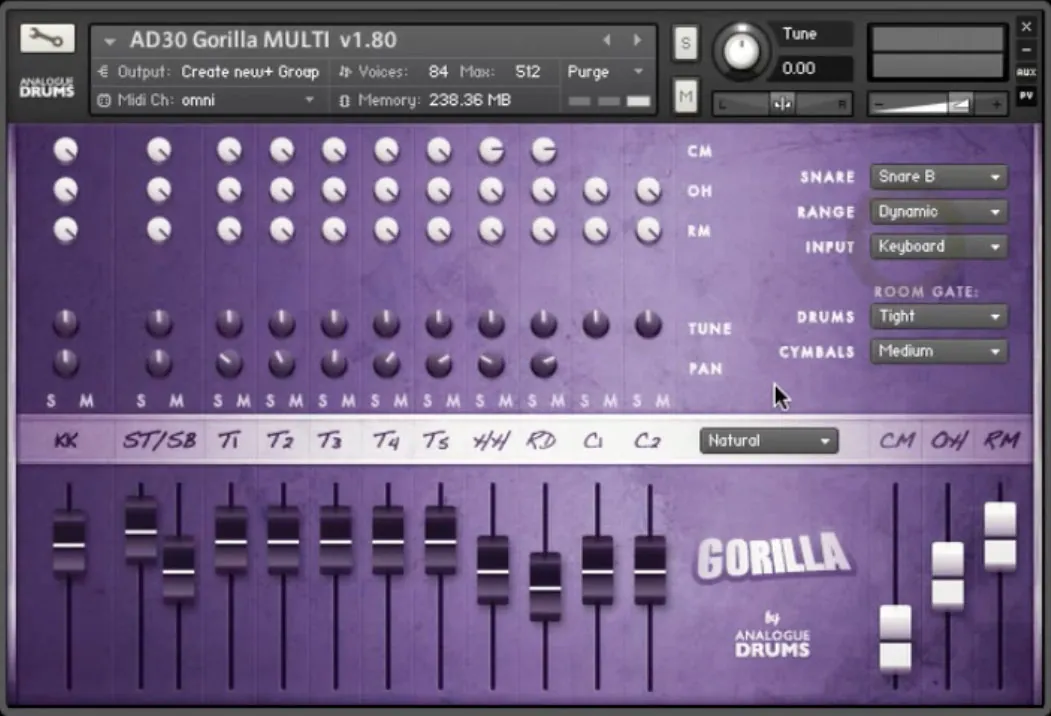The width and height of the screenshot is (1051, 716).
Task: Click the RD channel label
Action: click(x=541, y=440)
